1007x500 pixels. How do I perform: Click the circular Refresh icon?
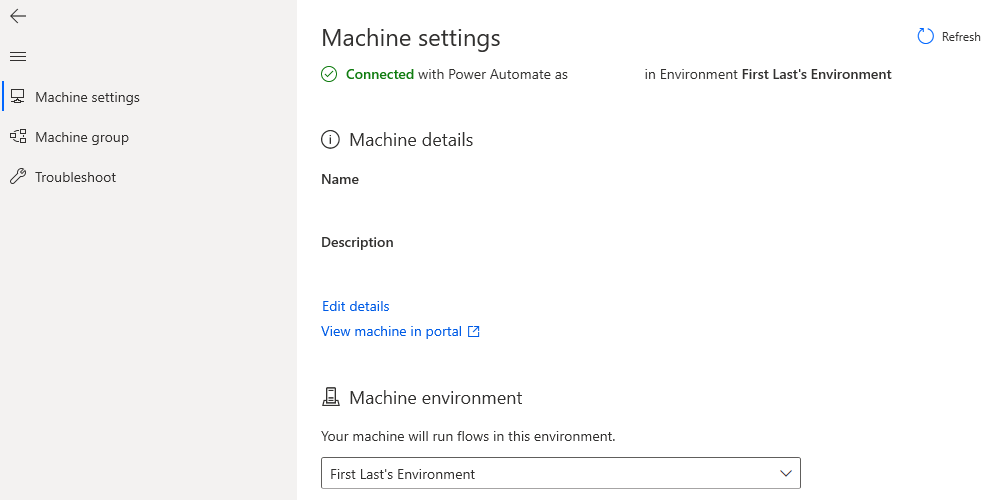[926, 37]
